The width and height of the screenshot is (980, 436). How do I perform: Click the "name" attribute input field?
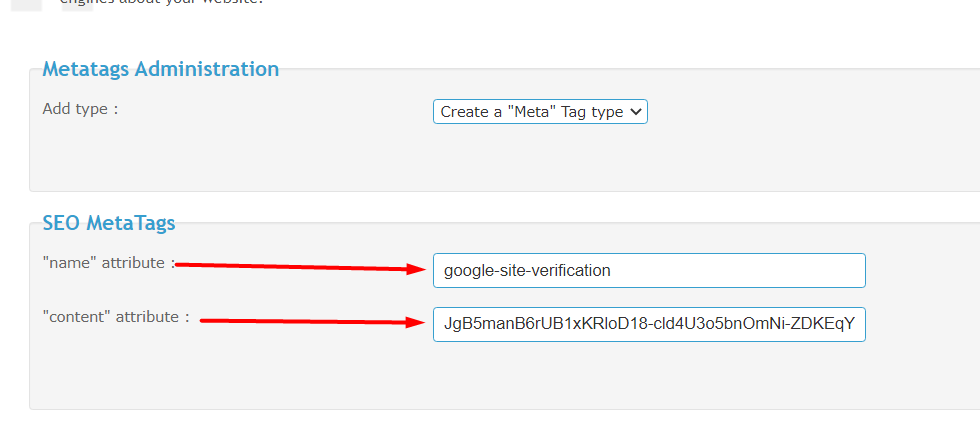point(649,270)
